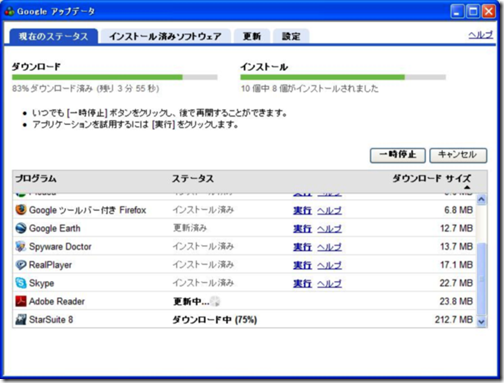This screenshot has height=383, width=504.
Task: Click ヘルプ for Skype
Action: (329, 284)
